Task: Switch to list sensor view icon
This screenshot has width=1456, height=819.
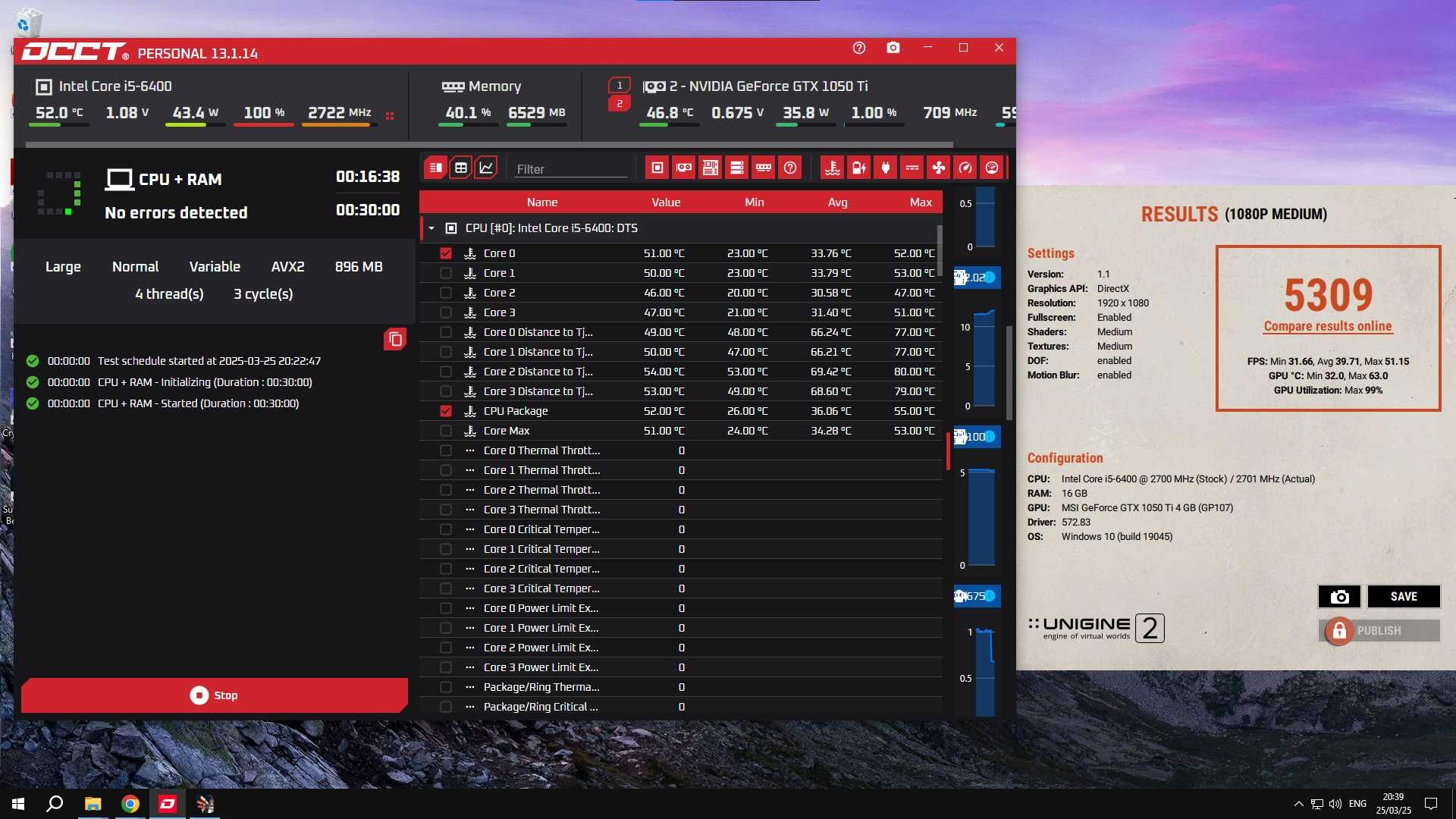Action: [x=435, y=168]
